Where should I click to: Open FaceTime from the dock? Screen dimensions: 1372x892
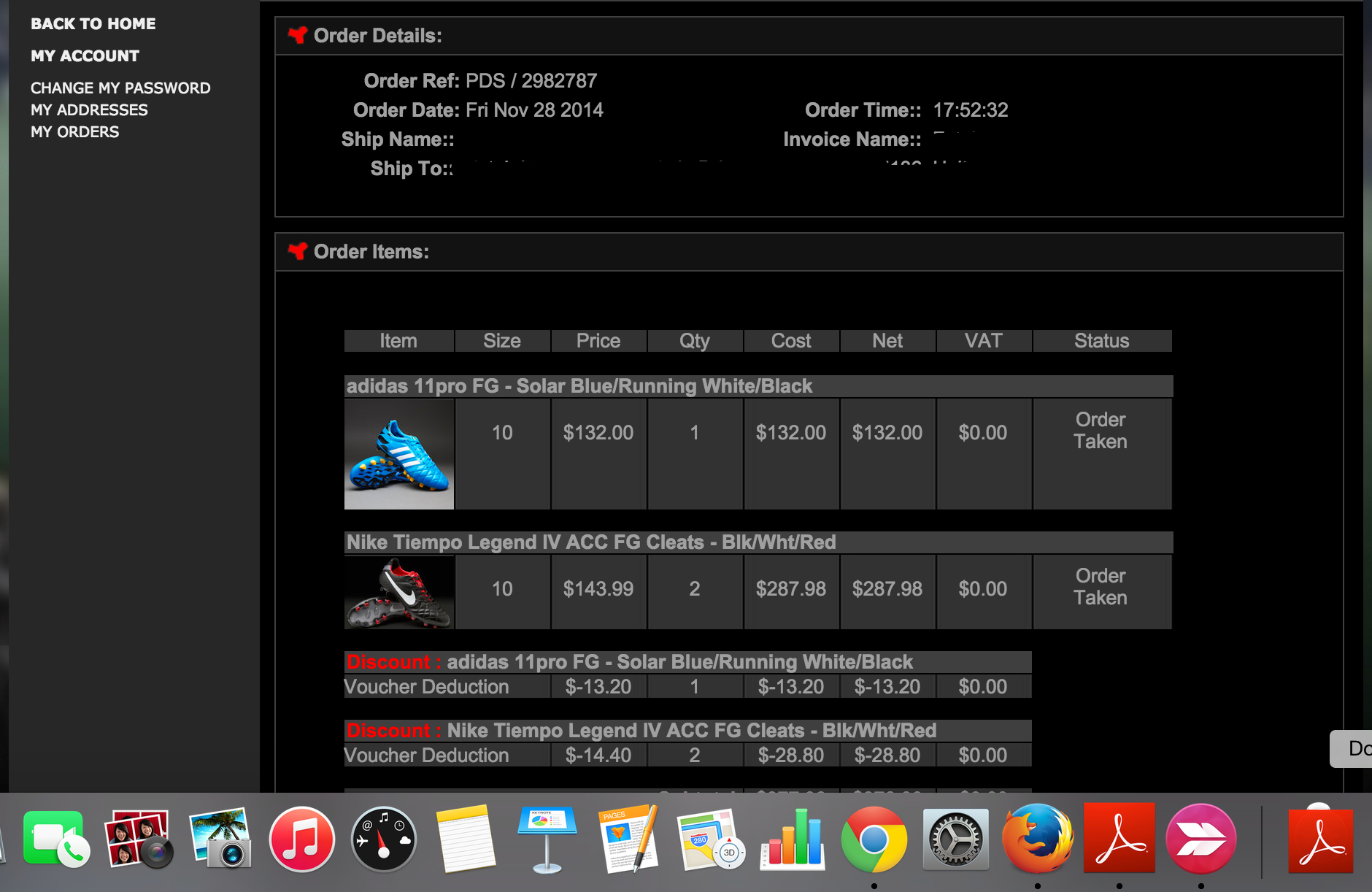(55, 839)
